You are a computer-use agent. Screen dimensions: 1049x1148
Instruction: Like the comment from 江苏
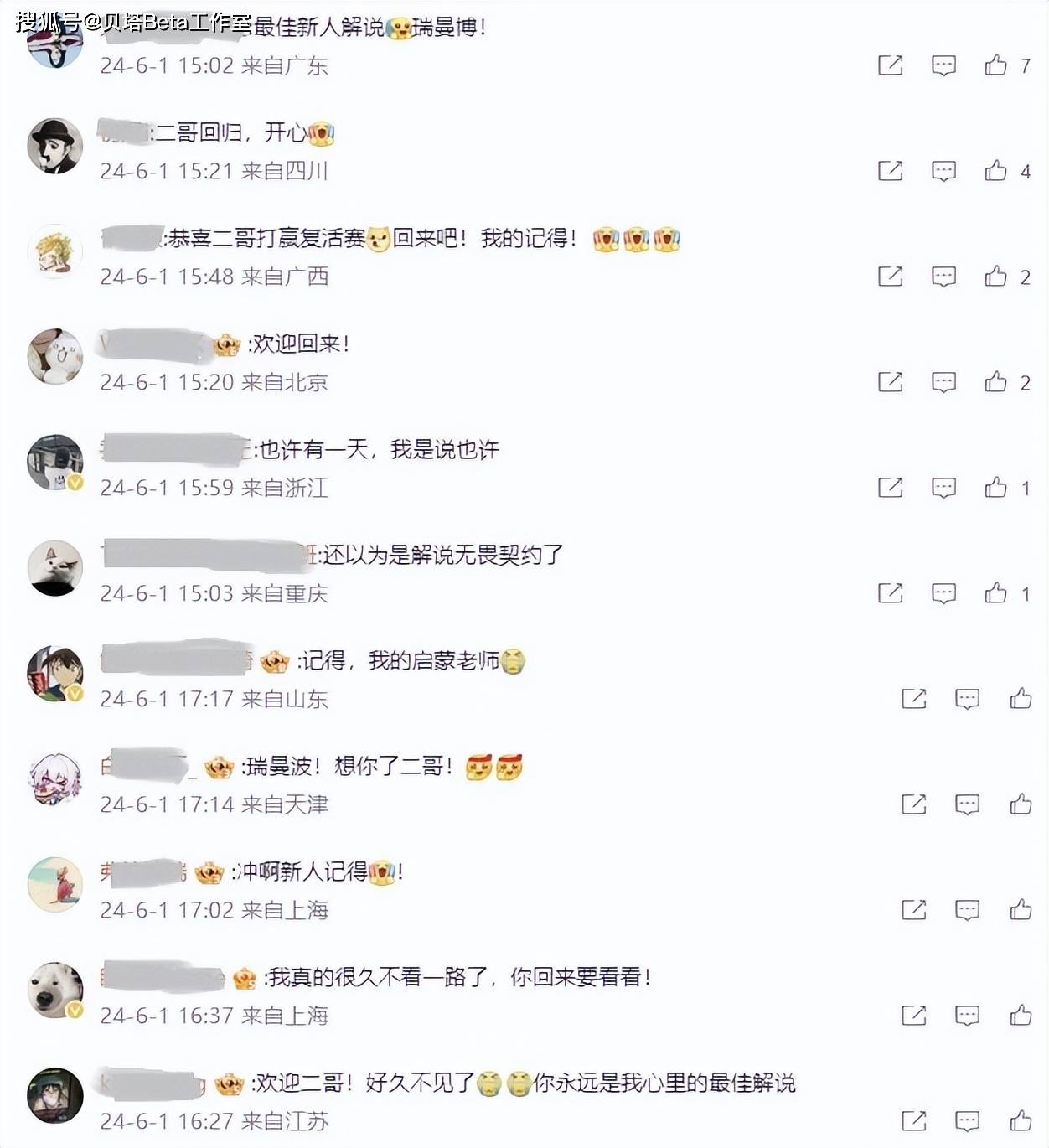(x=1021, y=1121)
